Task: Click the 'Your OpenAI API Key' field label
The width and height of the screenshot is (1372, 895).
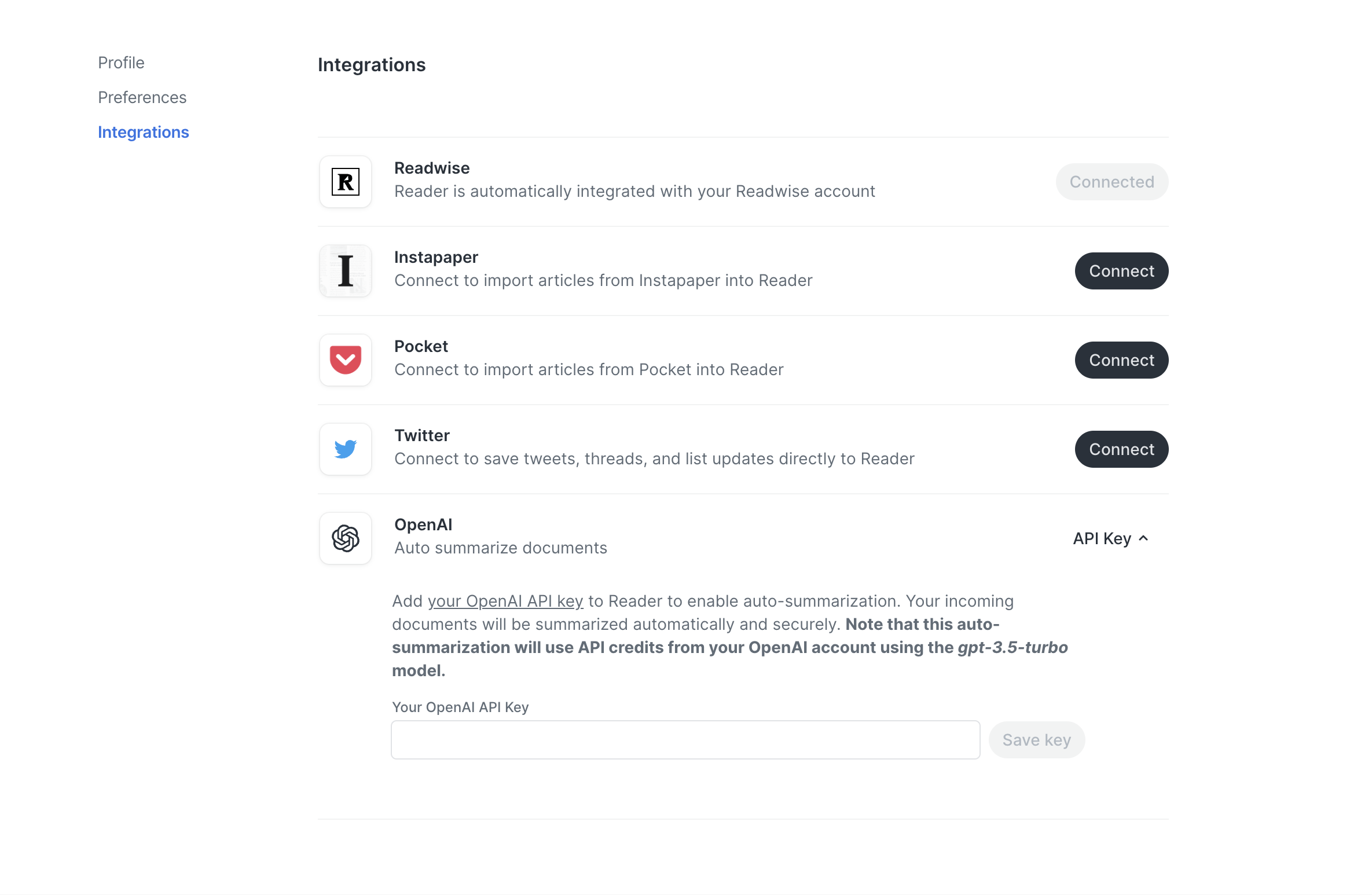Action: [x=460, y=707]
